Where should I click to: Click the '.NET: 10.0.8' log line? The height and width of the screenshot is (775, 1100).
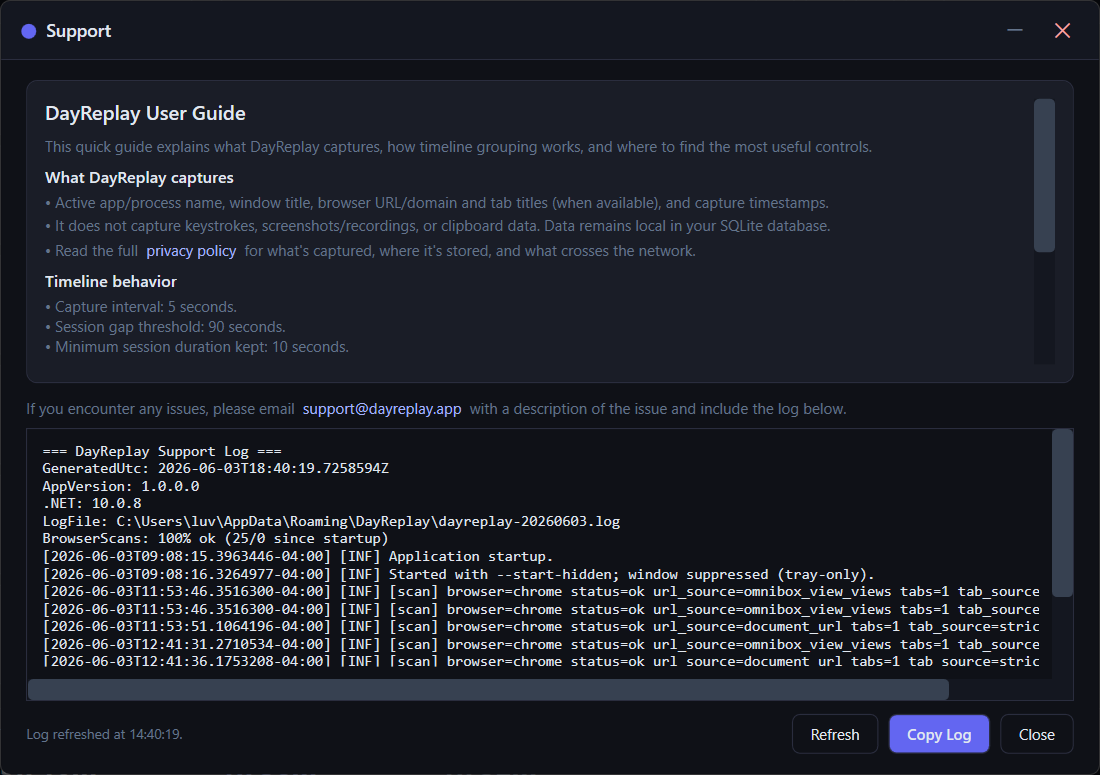click(92, 504)
